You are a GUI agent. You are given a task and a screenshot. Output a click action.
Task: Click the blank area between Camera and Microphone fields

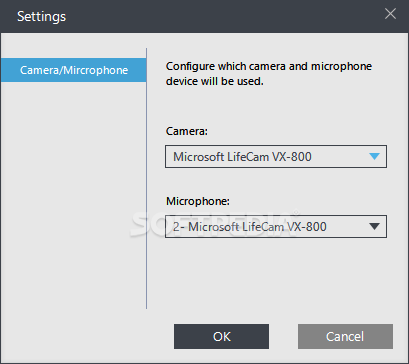coord(276,182)
